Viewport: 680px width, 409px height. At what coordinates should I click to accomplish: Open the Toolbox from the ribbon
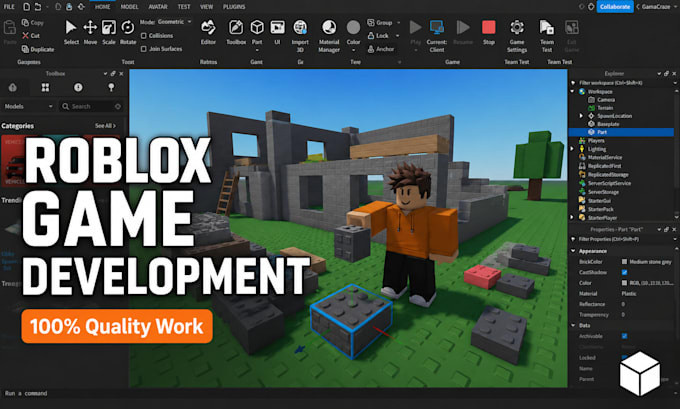pos(236,32)
